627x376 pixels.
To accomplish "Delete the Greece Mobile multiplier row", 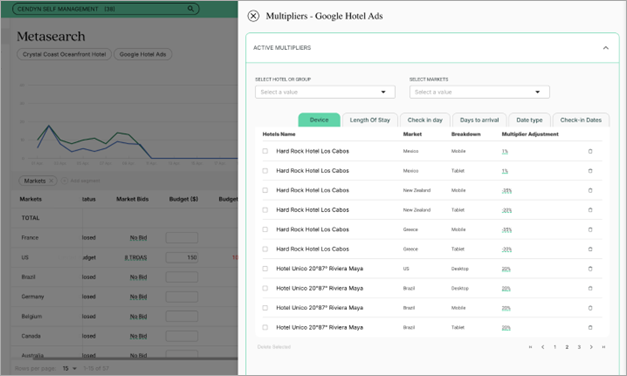I will [x=590, y=230].
